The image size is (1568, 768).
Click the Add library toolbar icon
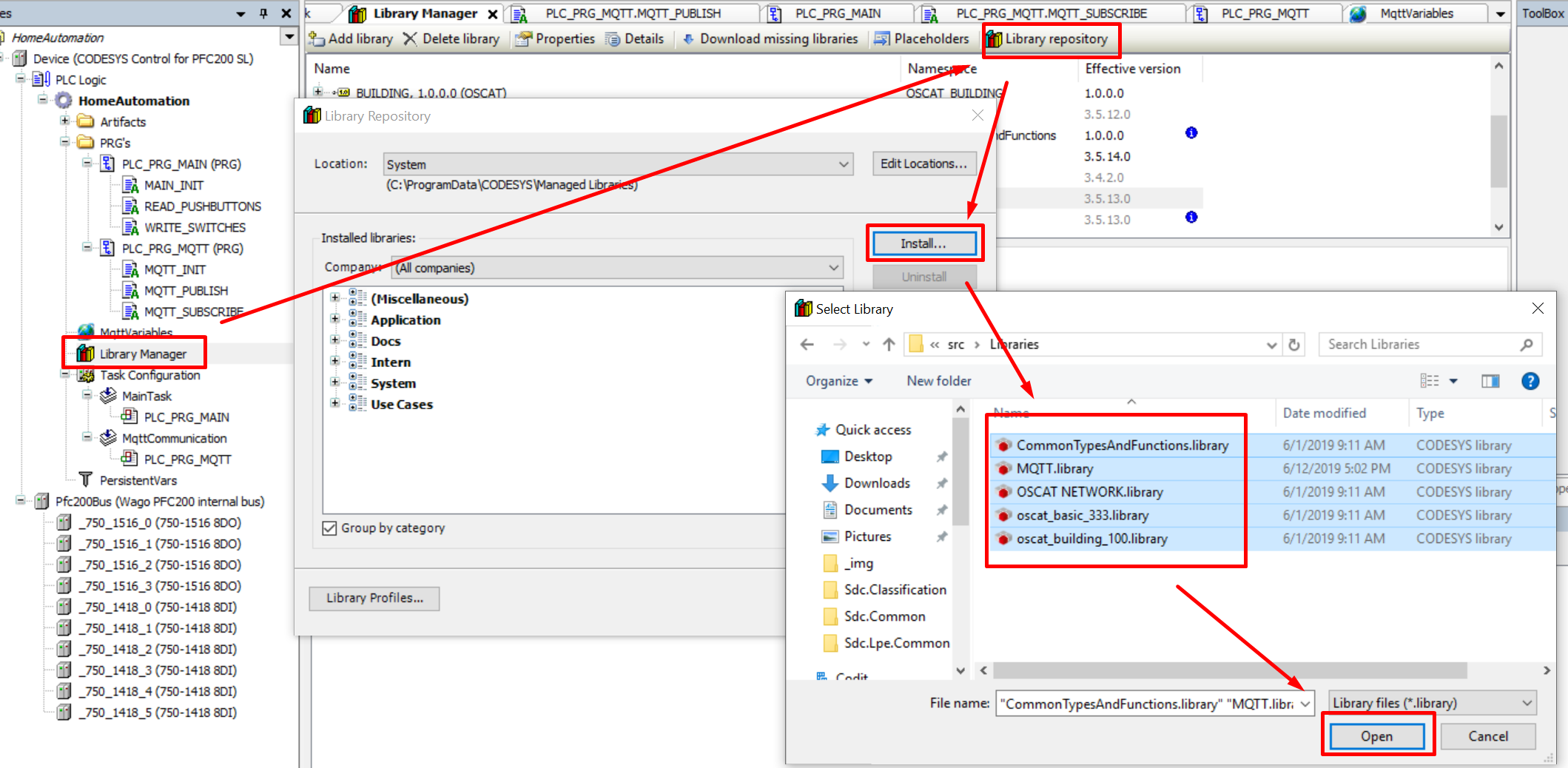[x=317, y=38]
